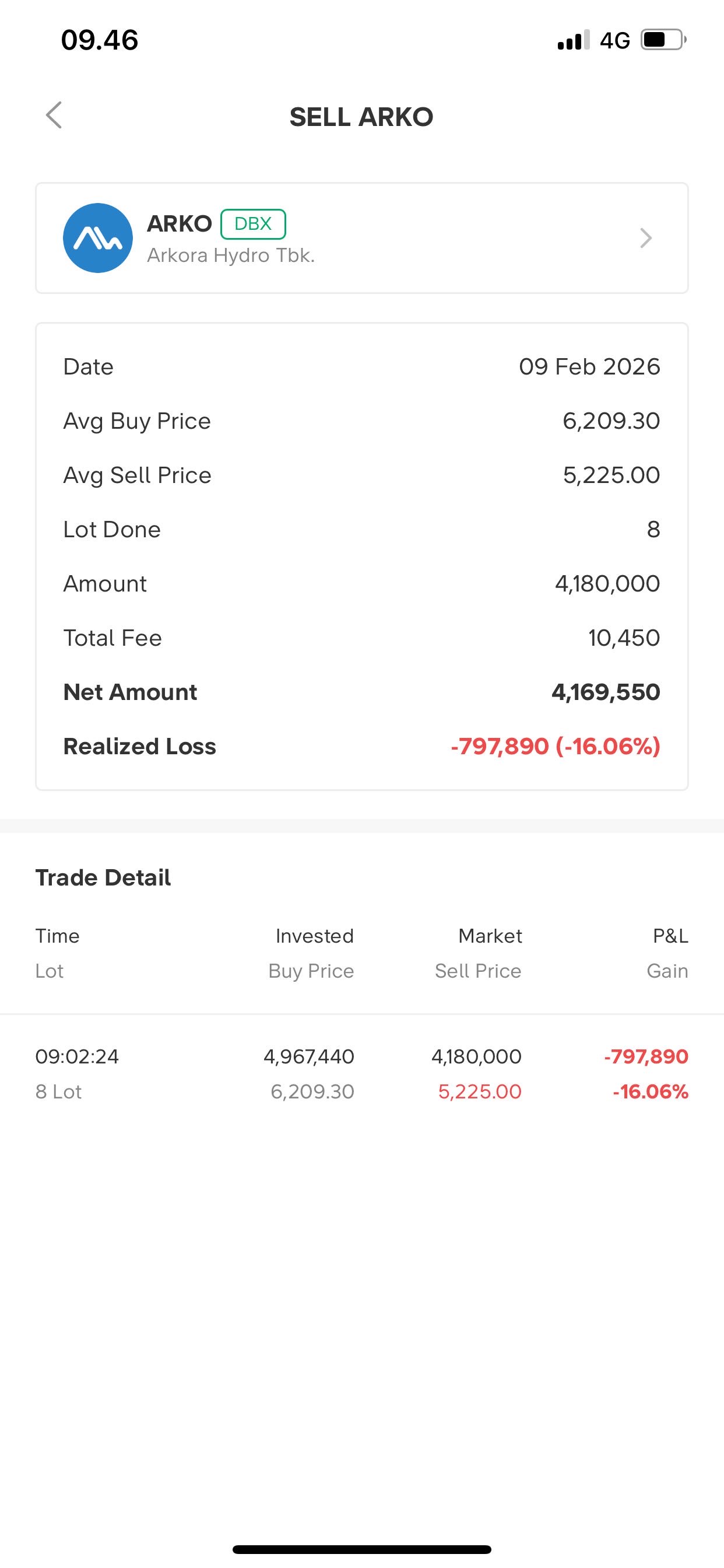Tap the home indicator bar at bottom
The width and height of the screenshot is (724, 1568).
tap(361, 1549)
